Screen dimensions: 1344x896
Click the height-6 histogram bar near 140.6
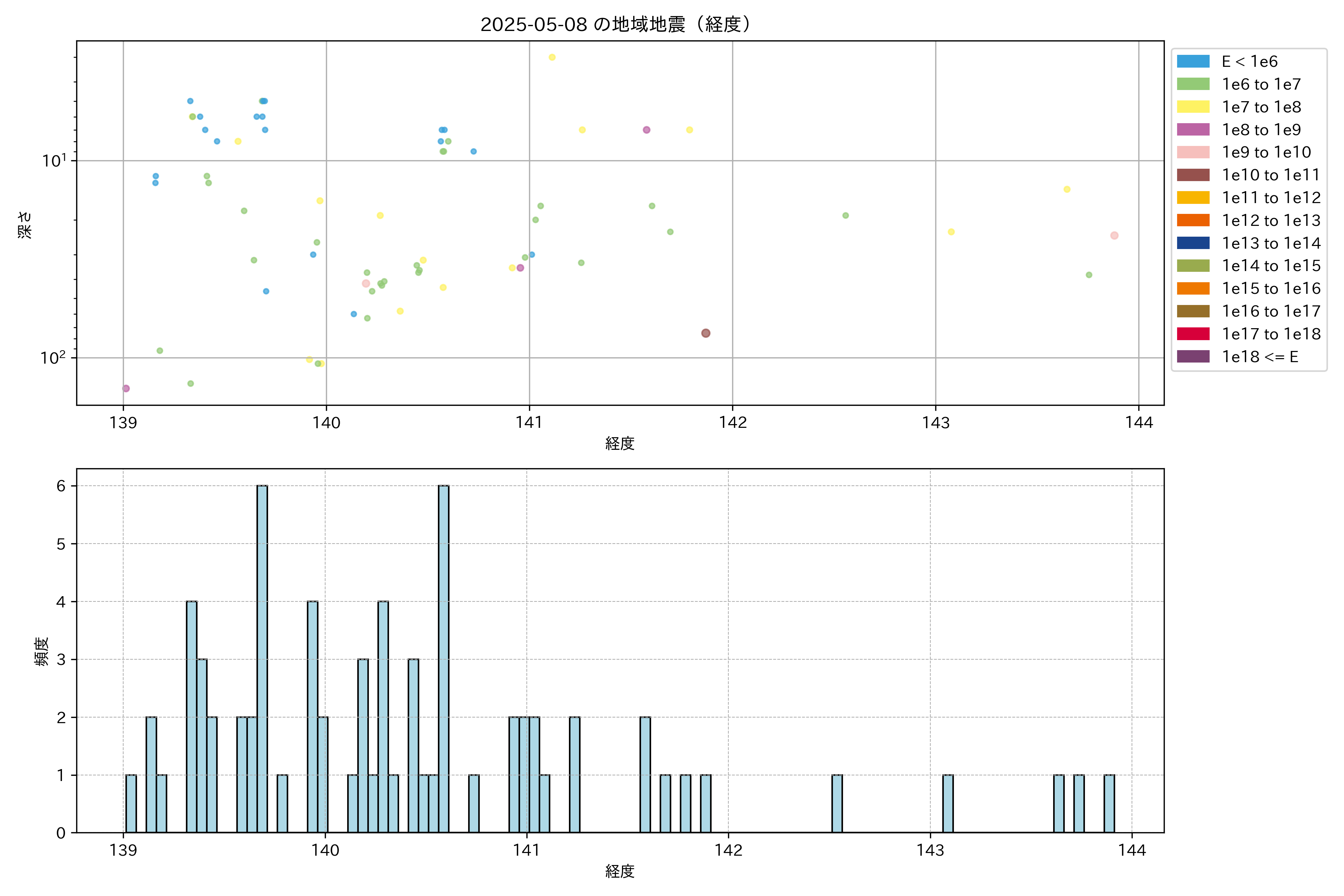444,657
